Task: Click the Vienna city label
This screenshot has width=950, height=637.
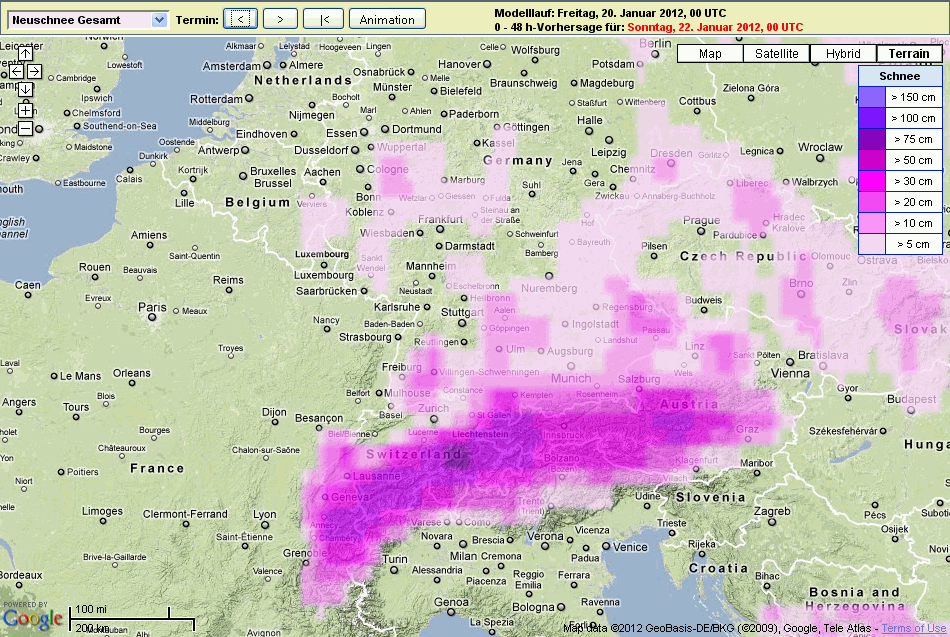Action: [790, 373]
